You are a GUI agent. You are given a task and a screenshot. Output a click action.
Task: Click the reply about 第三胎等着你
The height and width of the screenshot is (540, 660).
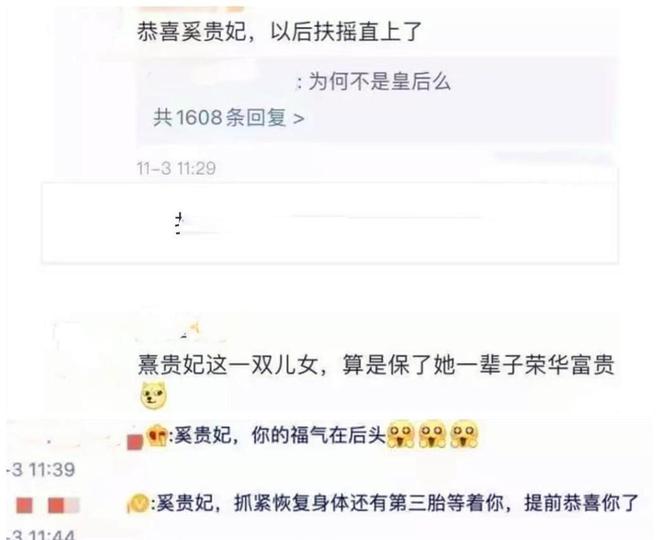pyautogui.click(x=395, y=503)
